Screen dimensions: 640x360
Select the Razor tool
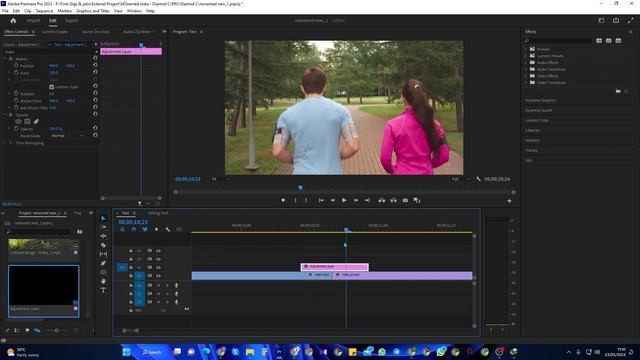pyautogui.click(x=103, y=245)
